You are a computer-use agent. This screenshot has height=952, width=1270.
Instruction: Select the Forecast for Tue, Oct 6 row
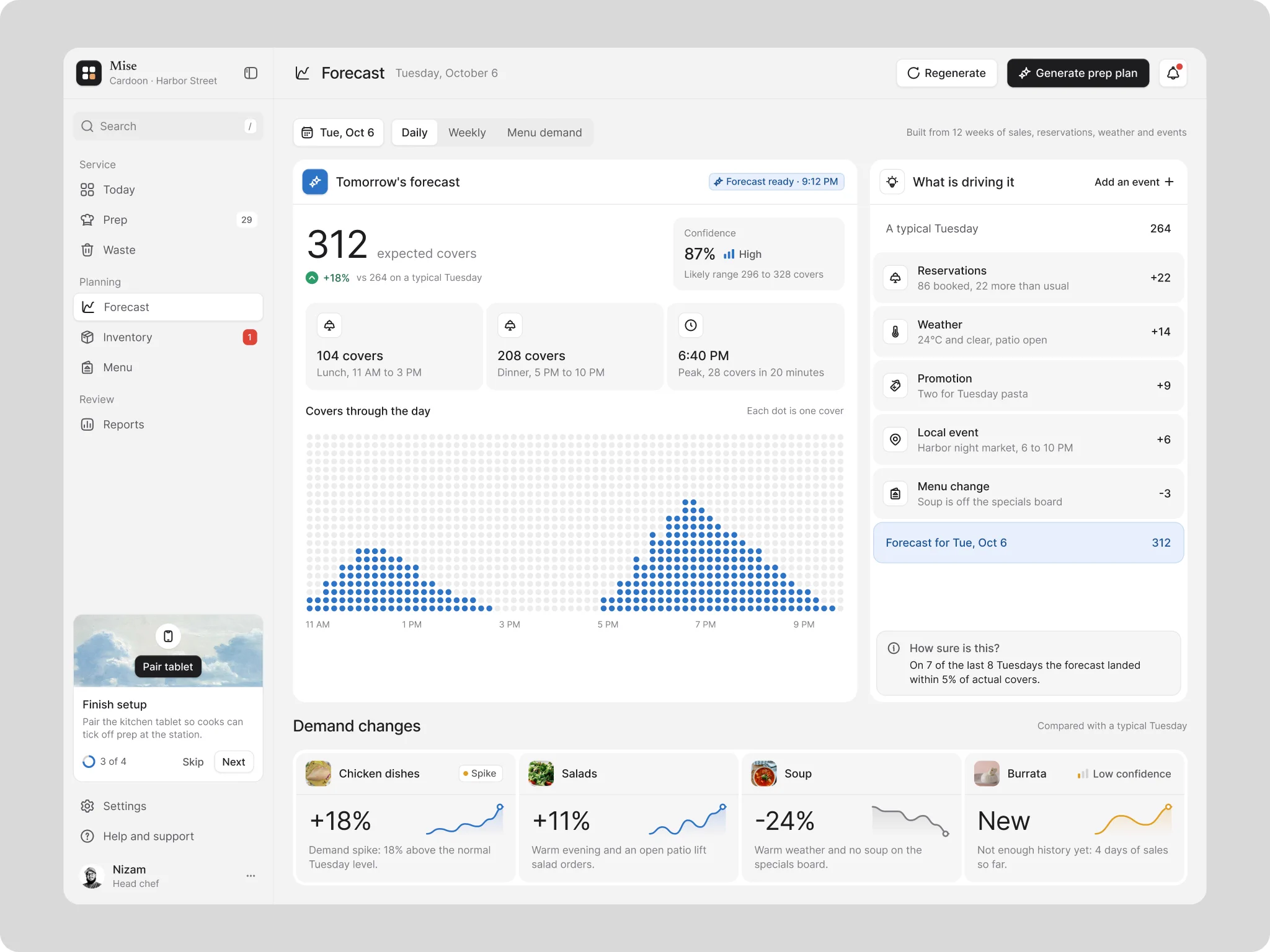(1028, 543)
